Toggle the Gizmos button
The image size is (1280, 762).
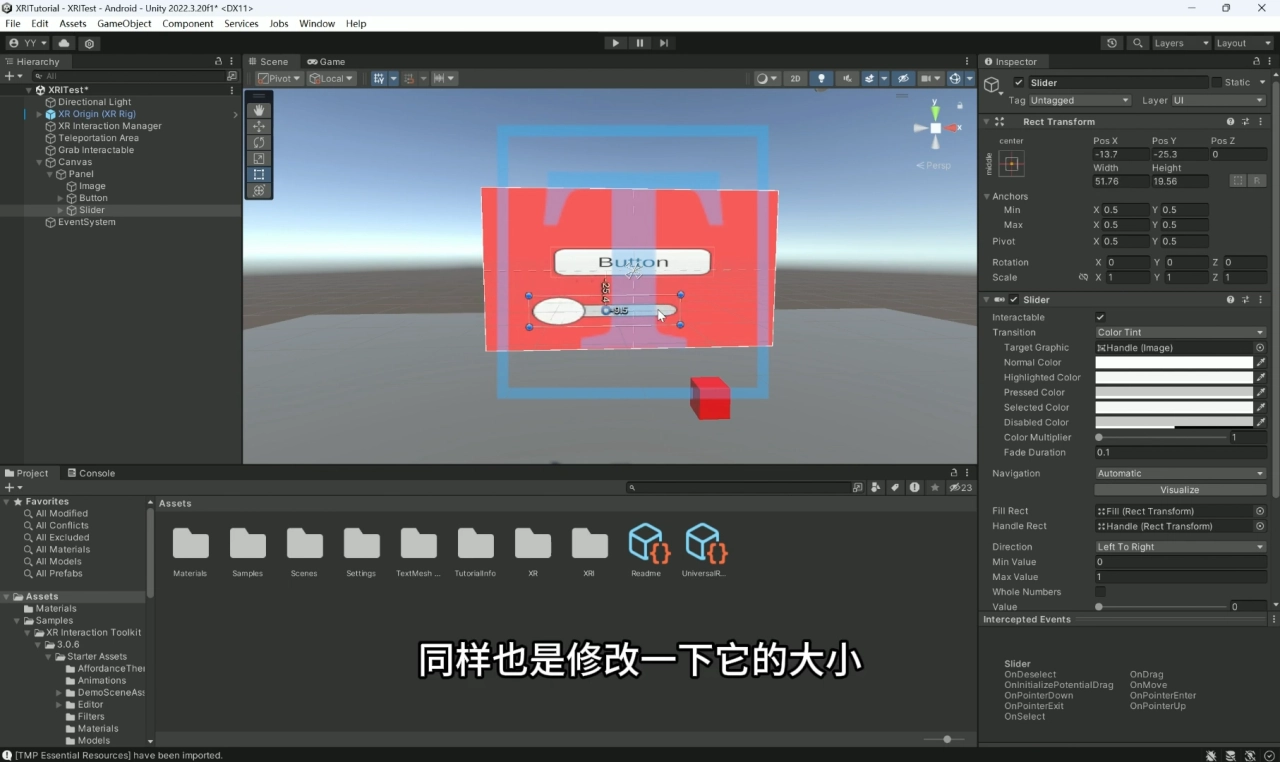(955, 78)
